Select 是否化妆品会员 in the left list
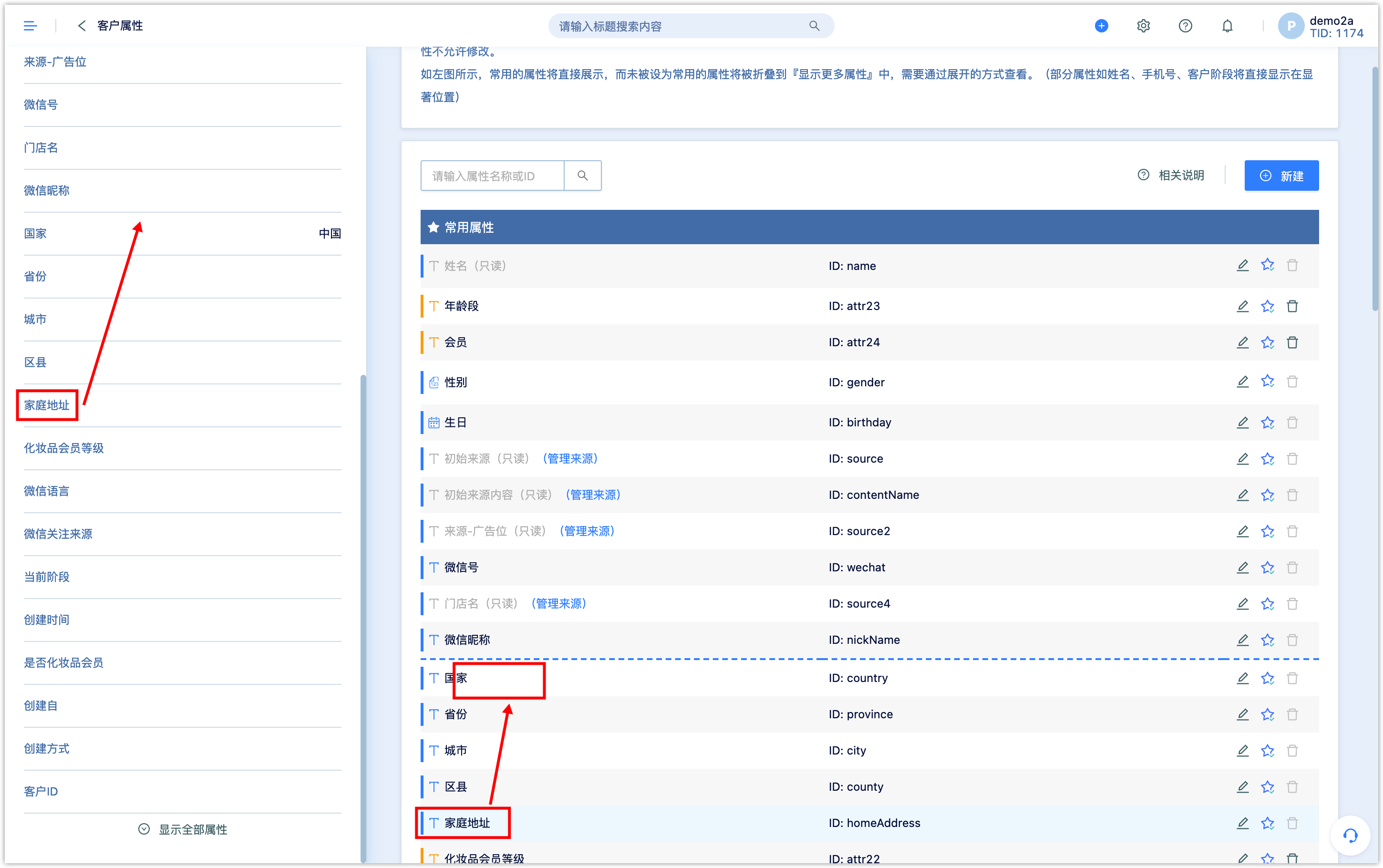Viewport: 1383px width, 868px height. [x=64, y=662]
